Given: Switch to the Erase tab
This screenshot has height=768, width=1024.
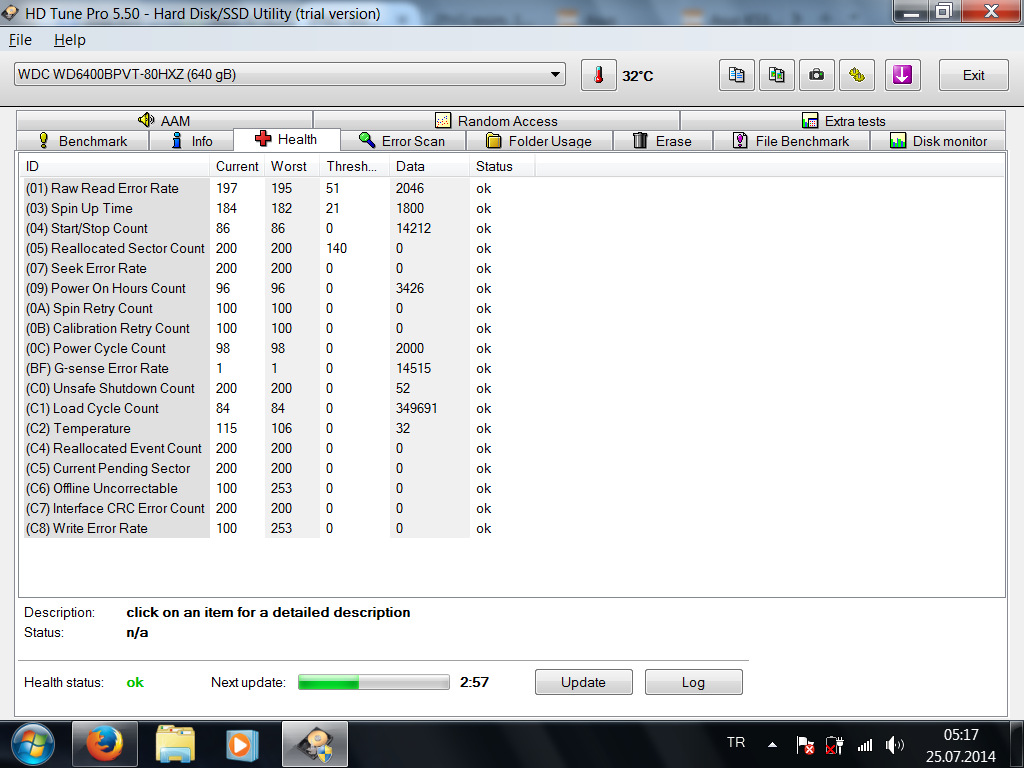Looking at the screenshot, I should tap(663, 141).
